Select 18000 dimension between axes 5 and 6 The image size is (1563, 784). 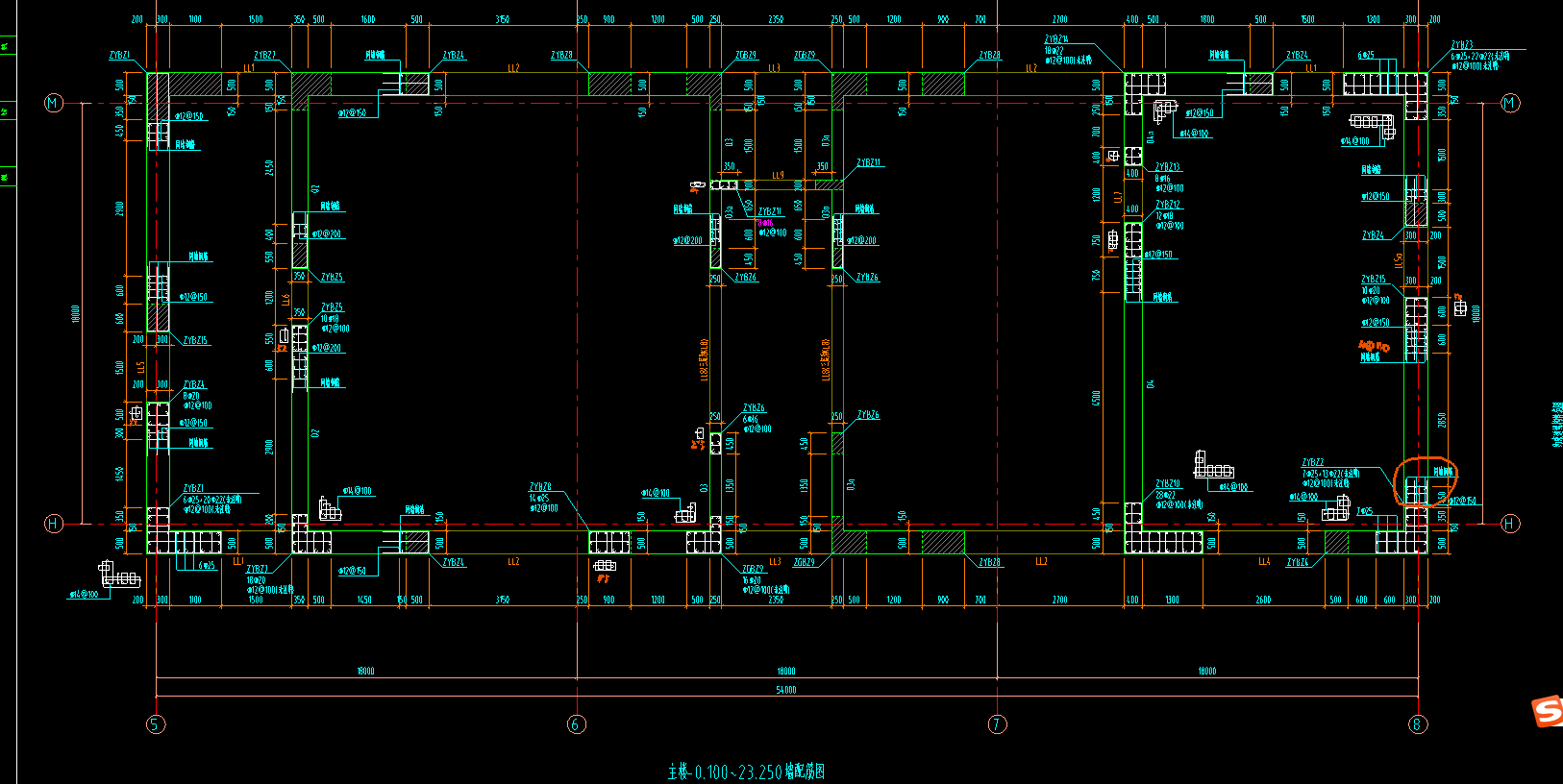pyautogui.click(x=365, y=671)
